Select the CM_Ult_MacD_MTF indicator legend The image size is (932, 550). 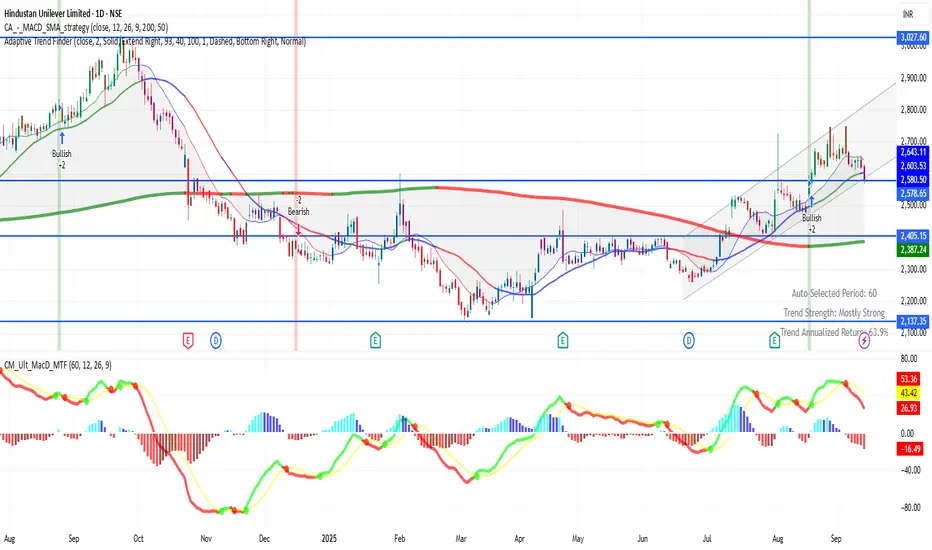tap(58, 365)
